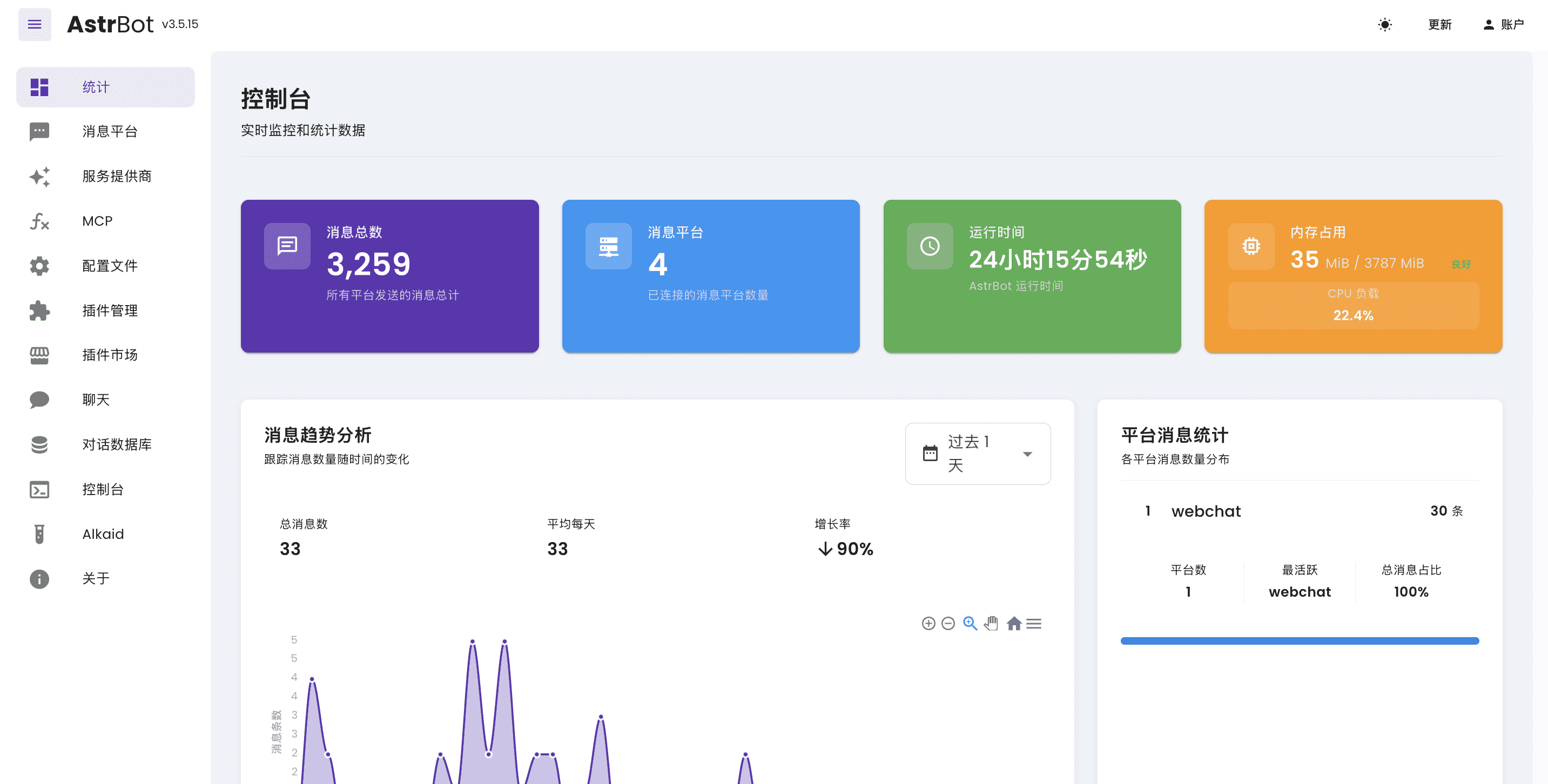Click the chart zoom-out minus icon
Image resolution: width=1548 pixels, height=784 pixels.
coord(948,624)
